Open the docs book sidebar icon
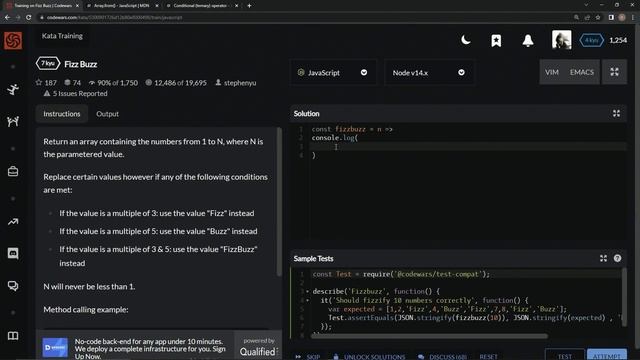This screenshot has width=640, height=360. point(13,336)
